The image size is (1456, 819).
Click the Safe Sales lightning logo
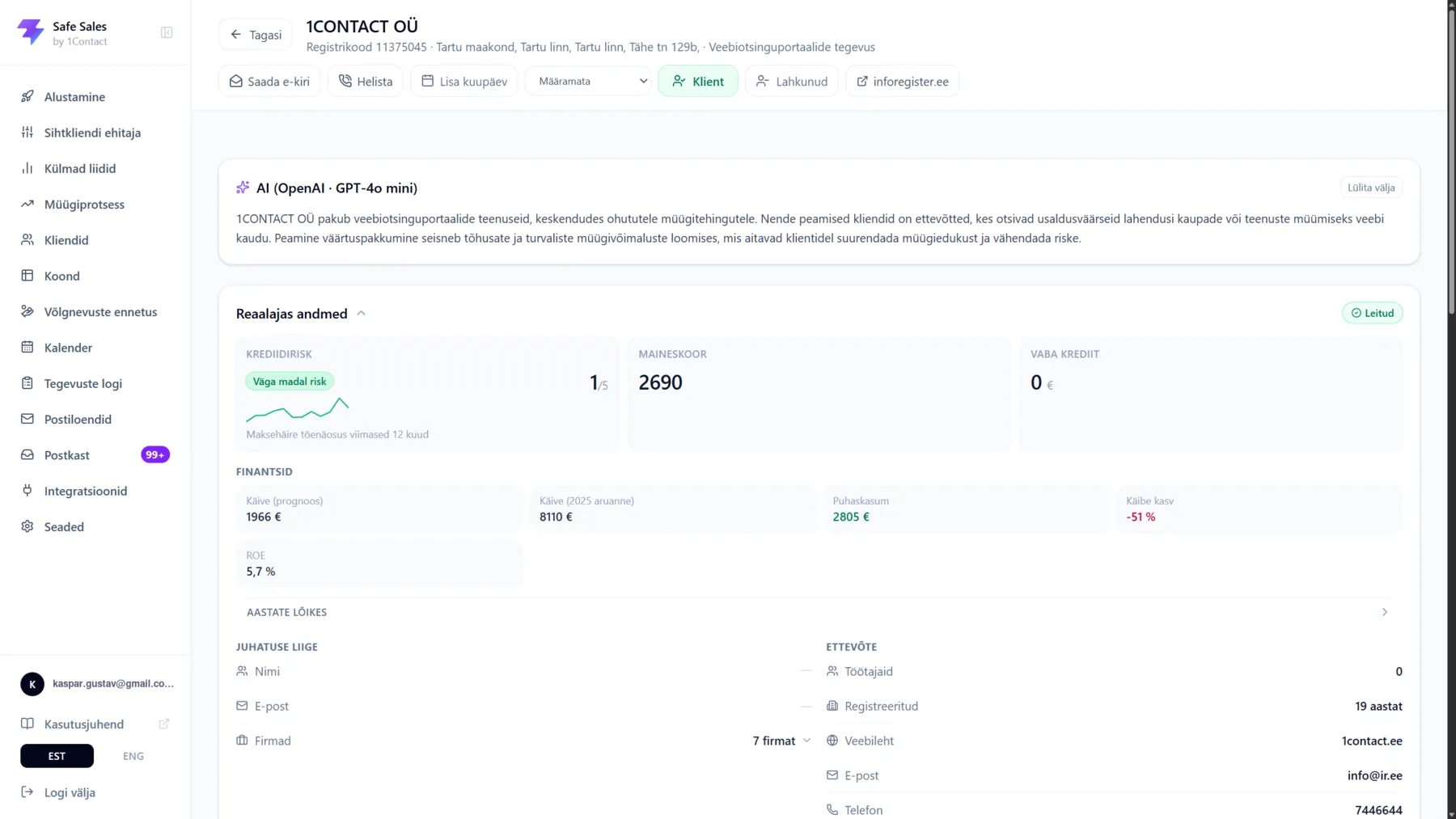click(31, 32)
